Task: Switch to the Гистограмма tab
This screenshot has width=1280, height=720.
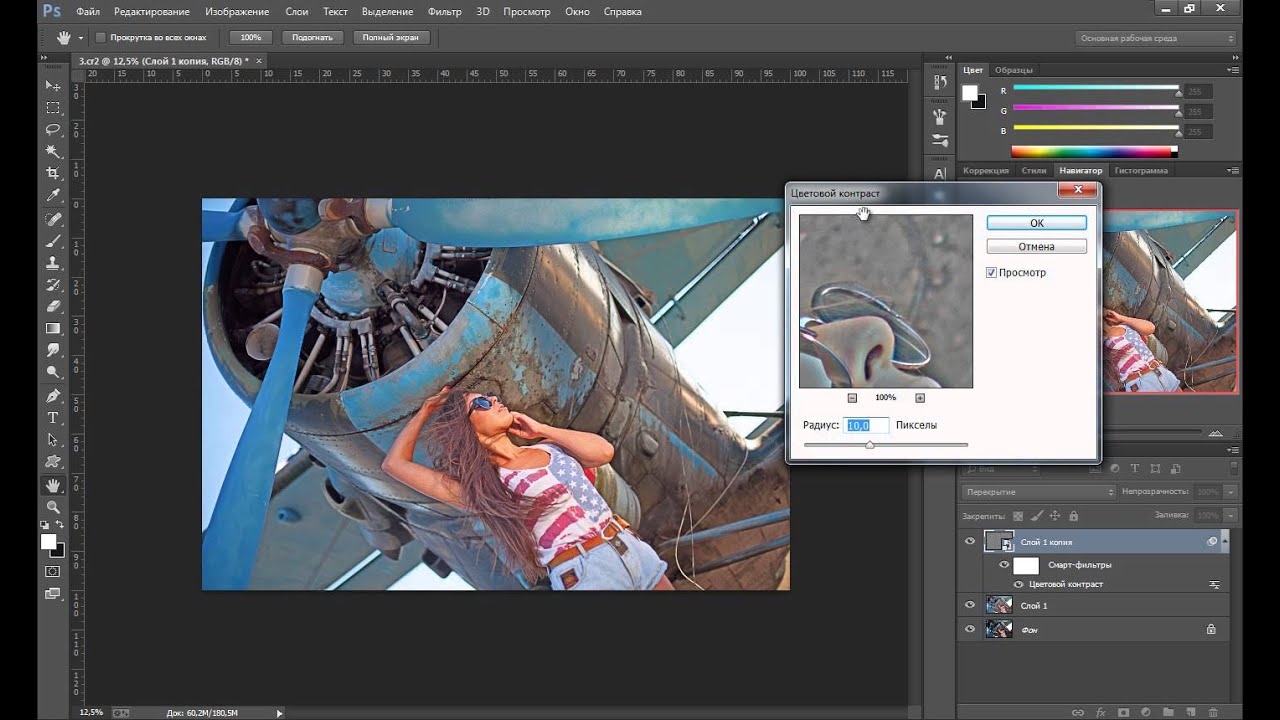Action: [x=1141, y=171]
